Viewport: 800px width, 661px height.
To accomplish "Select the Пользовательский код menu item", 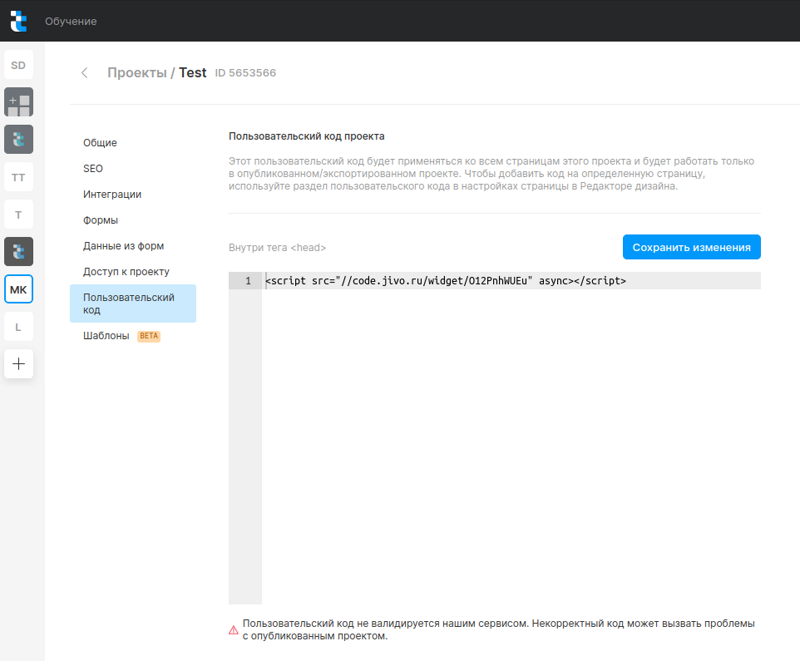I will [x=133, y=303].
